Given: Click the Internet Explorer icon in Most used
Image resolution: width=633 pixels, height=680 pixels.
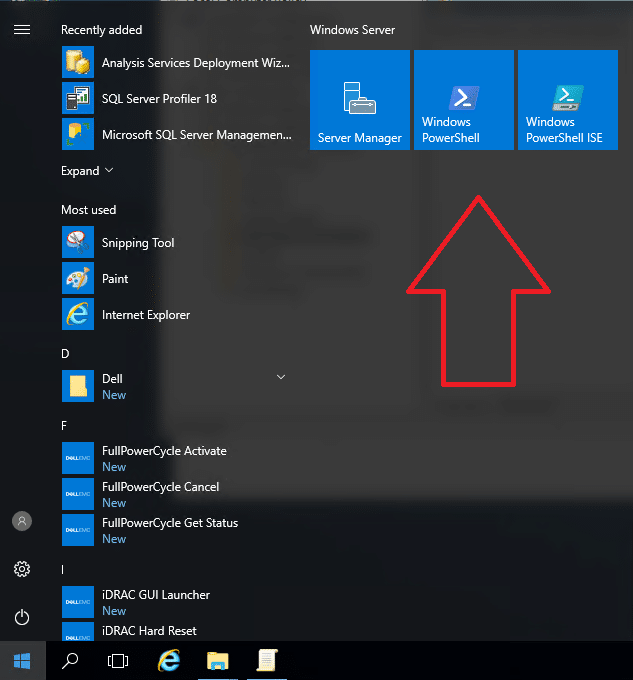Looking at the screenshot, I should click(78, 314).
